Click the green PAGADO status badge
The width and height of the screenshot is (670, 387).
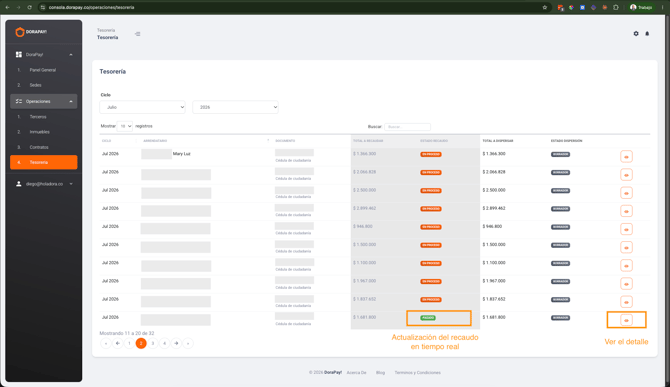(428, 318)
